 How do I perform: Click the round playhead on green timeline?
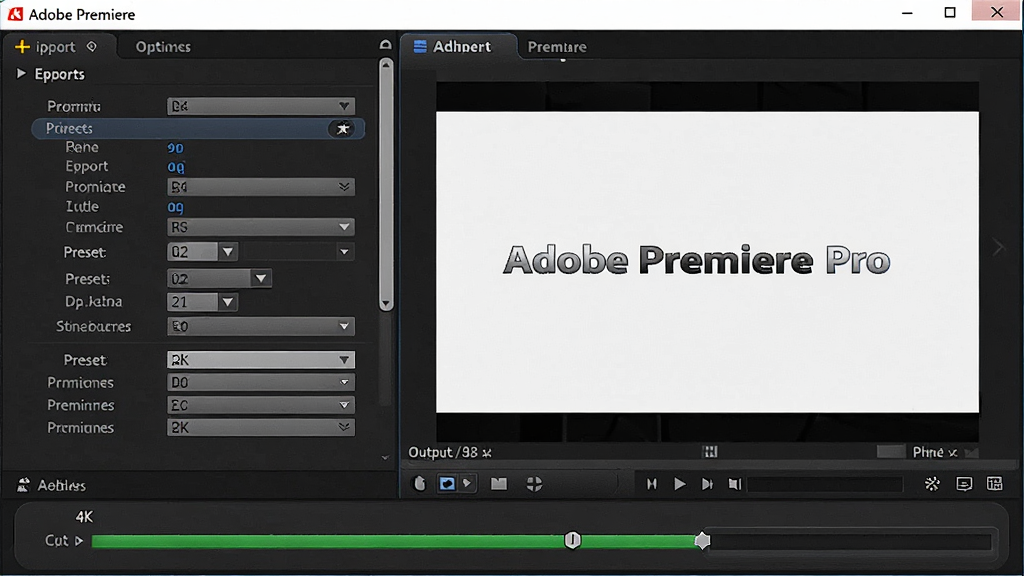coord(572,540)
